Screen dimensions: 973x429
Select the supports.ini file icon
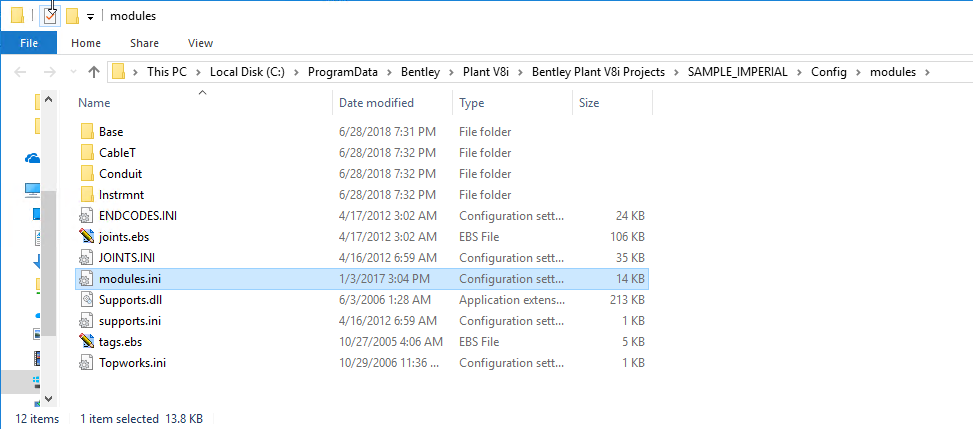pyautogui.click(x=86, y=321)
